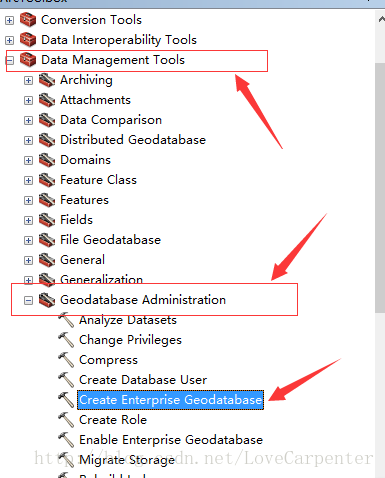This screenshot has width=385, height=478.
Task: Click the Create Role hammer icon
Action: click(66, 420)
